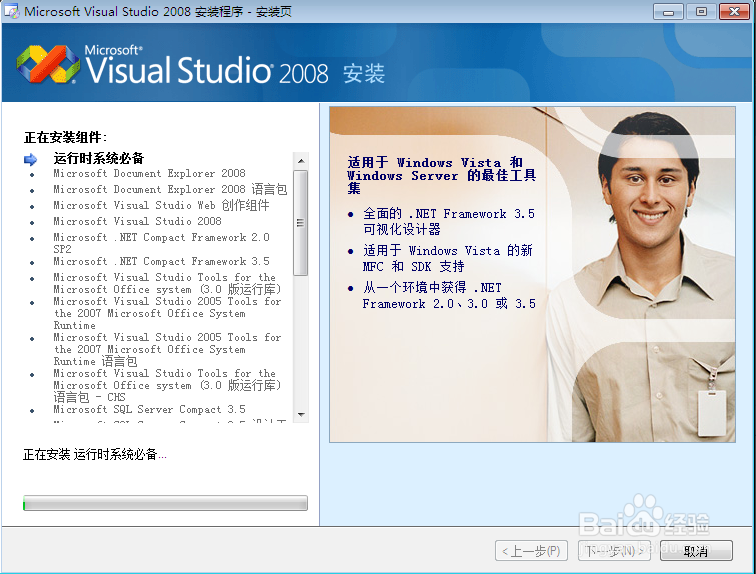This screenshot has height=574, width=756.
Task: Select Microsoft Document Explorer 2008 语言包 item
Action: [x=170, y=189]
